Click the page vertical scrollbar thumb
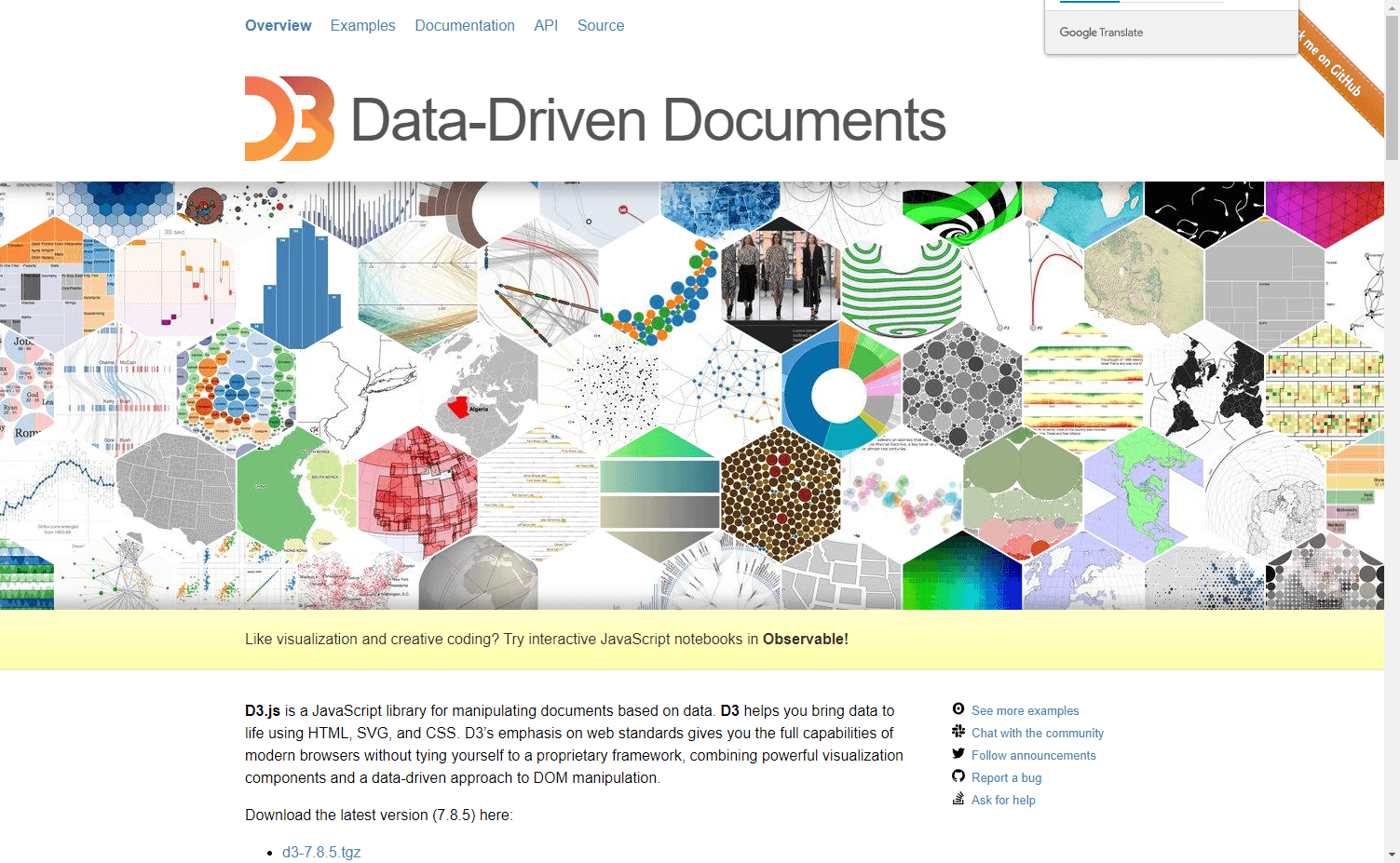 pyautogui.click(x=1392, y=87)
